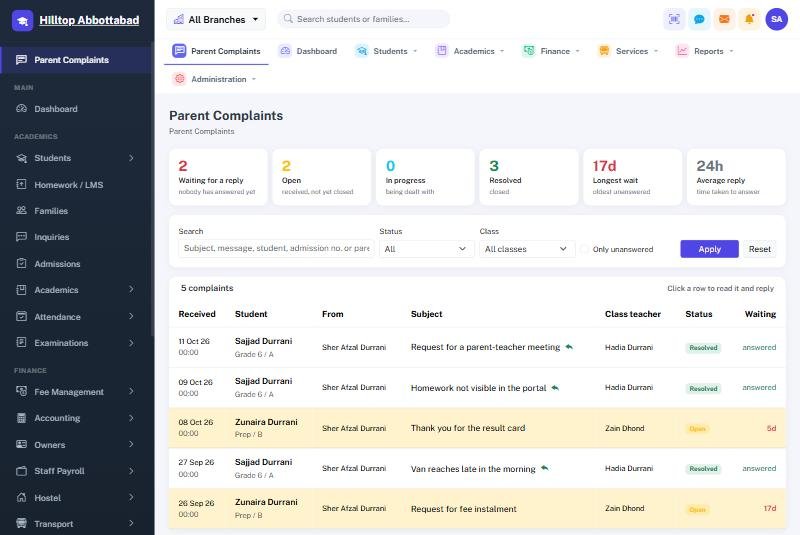Open the Services top menu
The height and width of the screenshot is (535, 800).
click(628, 51)
